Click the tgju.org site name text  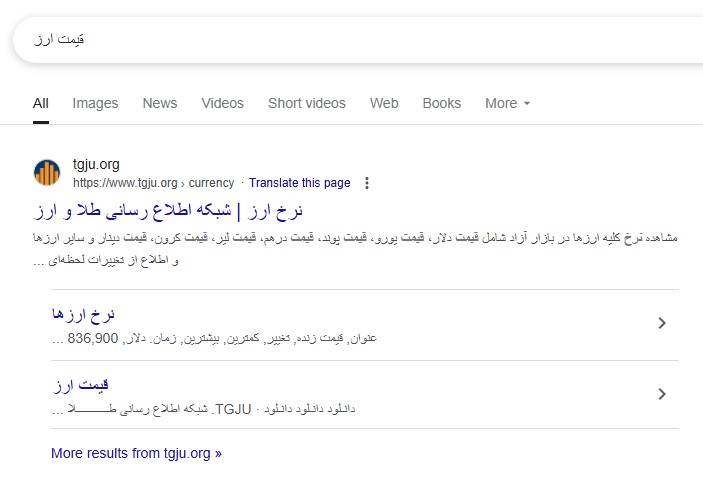coord(96,165)
